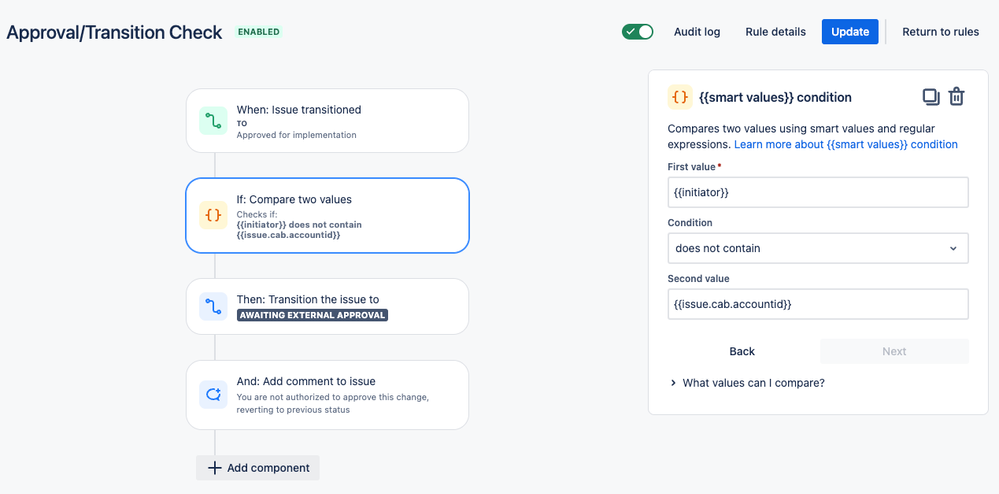999x494 pixels.
Task: Click the braces icon in condition panel header
Action: click(680, 97)
